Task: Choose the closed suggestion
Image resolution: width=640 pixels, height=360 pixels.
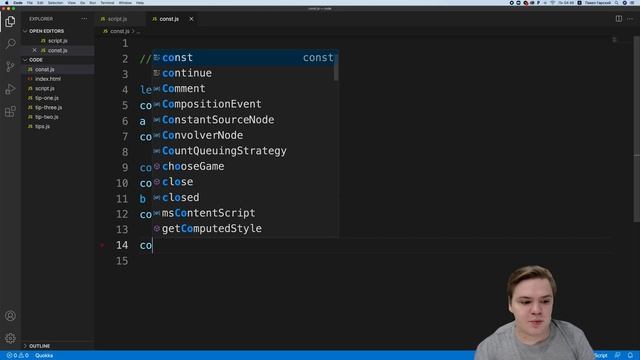Action: point(243,197)
